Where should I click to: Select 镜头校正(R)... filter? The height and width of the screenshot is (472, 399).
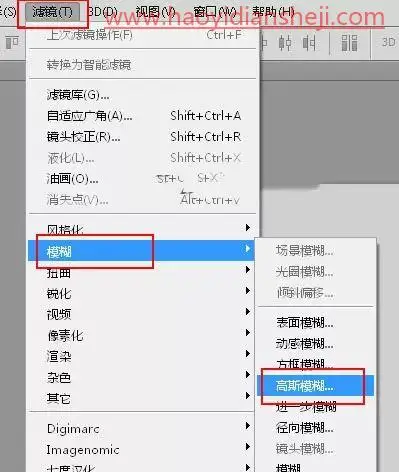pos(143,137)
